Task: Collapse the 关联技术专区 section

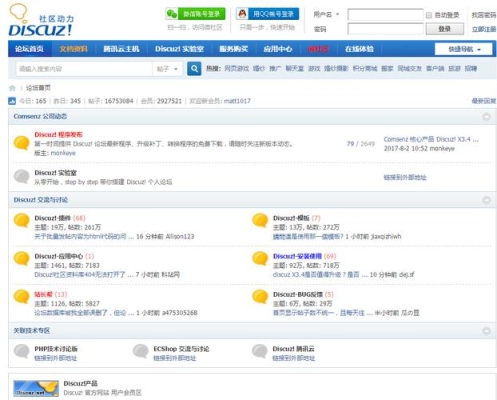Action: [486, 331]
